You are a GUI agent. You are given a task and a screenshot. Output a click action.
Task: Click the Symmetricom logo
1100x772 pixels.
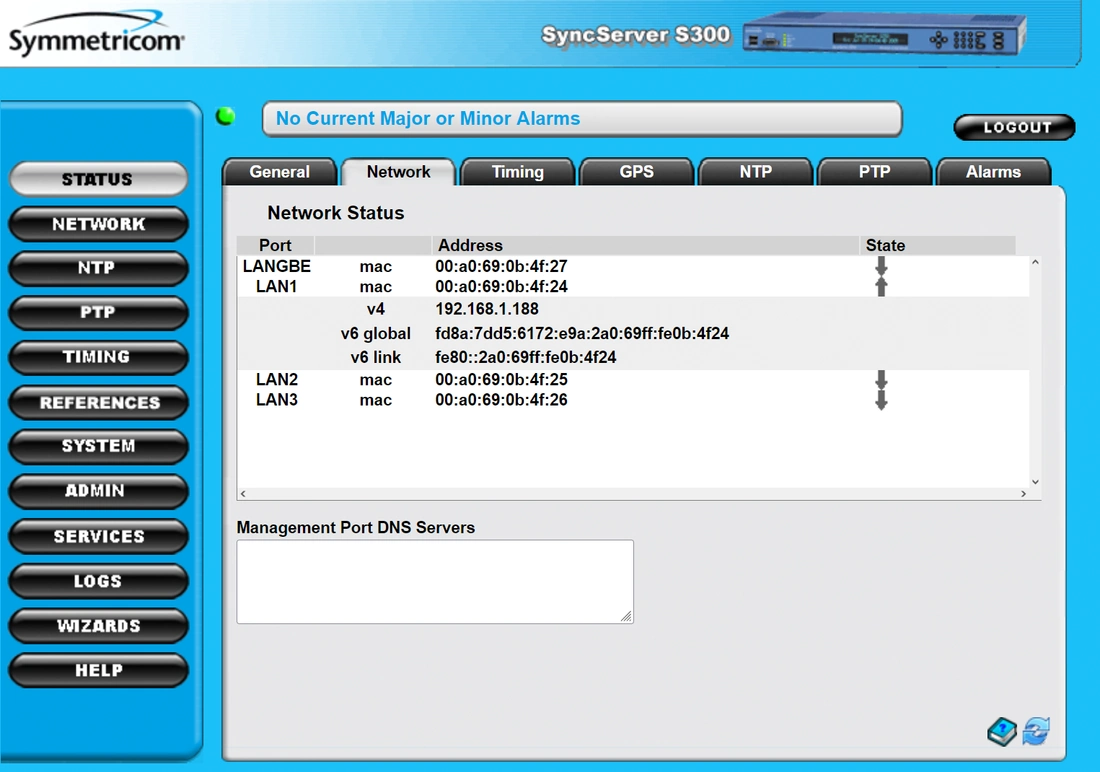[x=96, y=34]
